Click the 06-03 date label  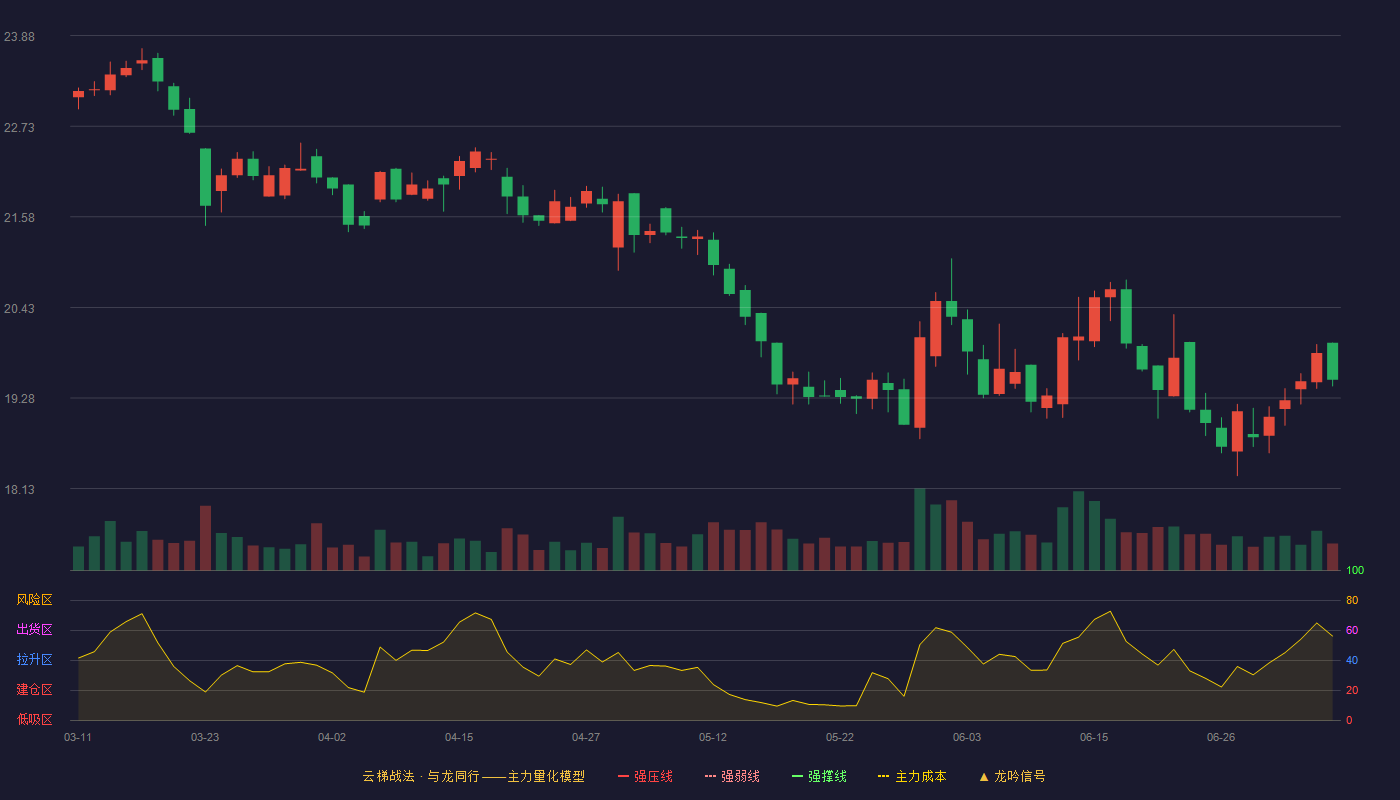(x=967, y=737)
